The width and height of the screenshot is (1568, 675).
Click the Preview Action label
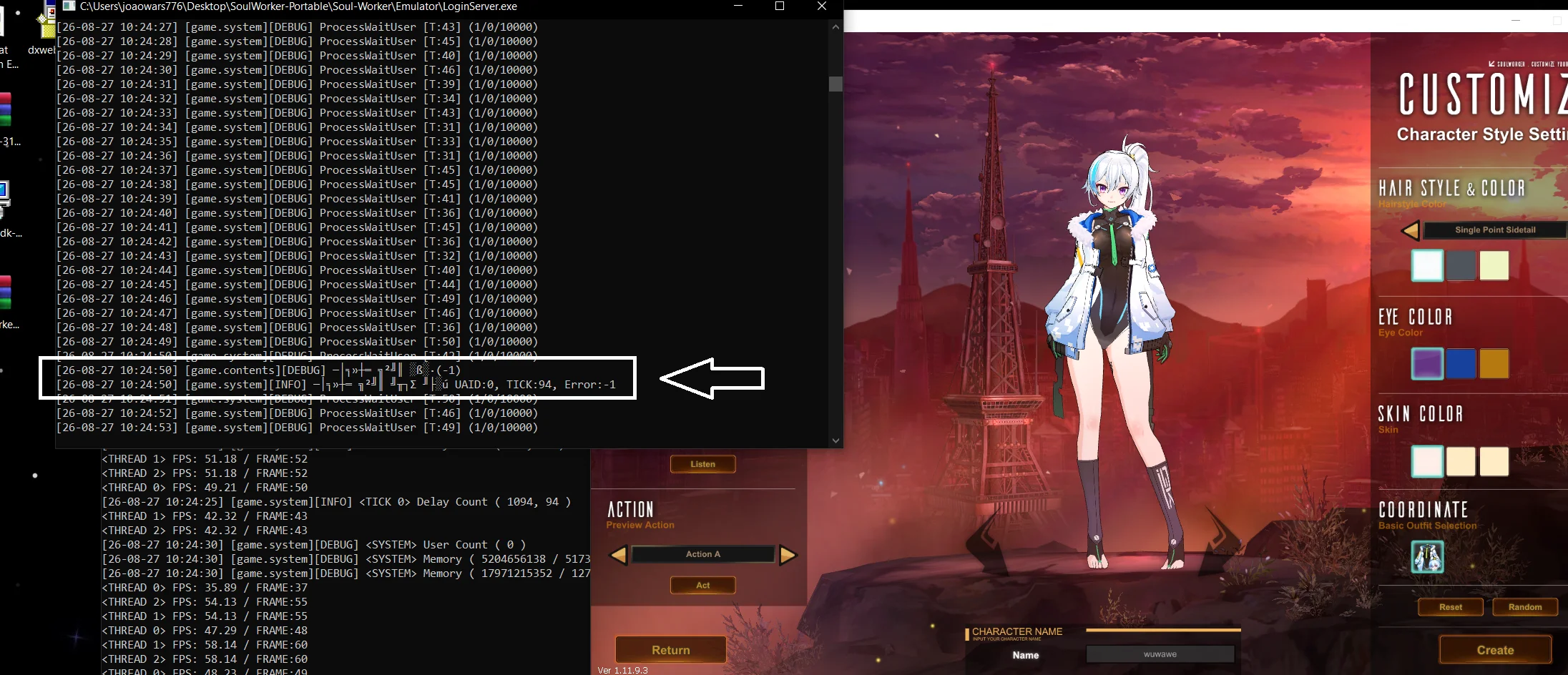(x=640, y=525)
